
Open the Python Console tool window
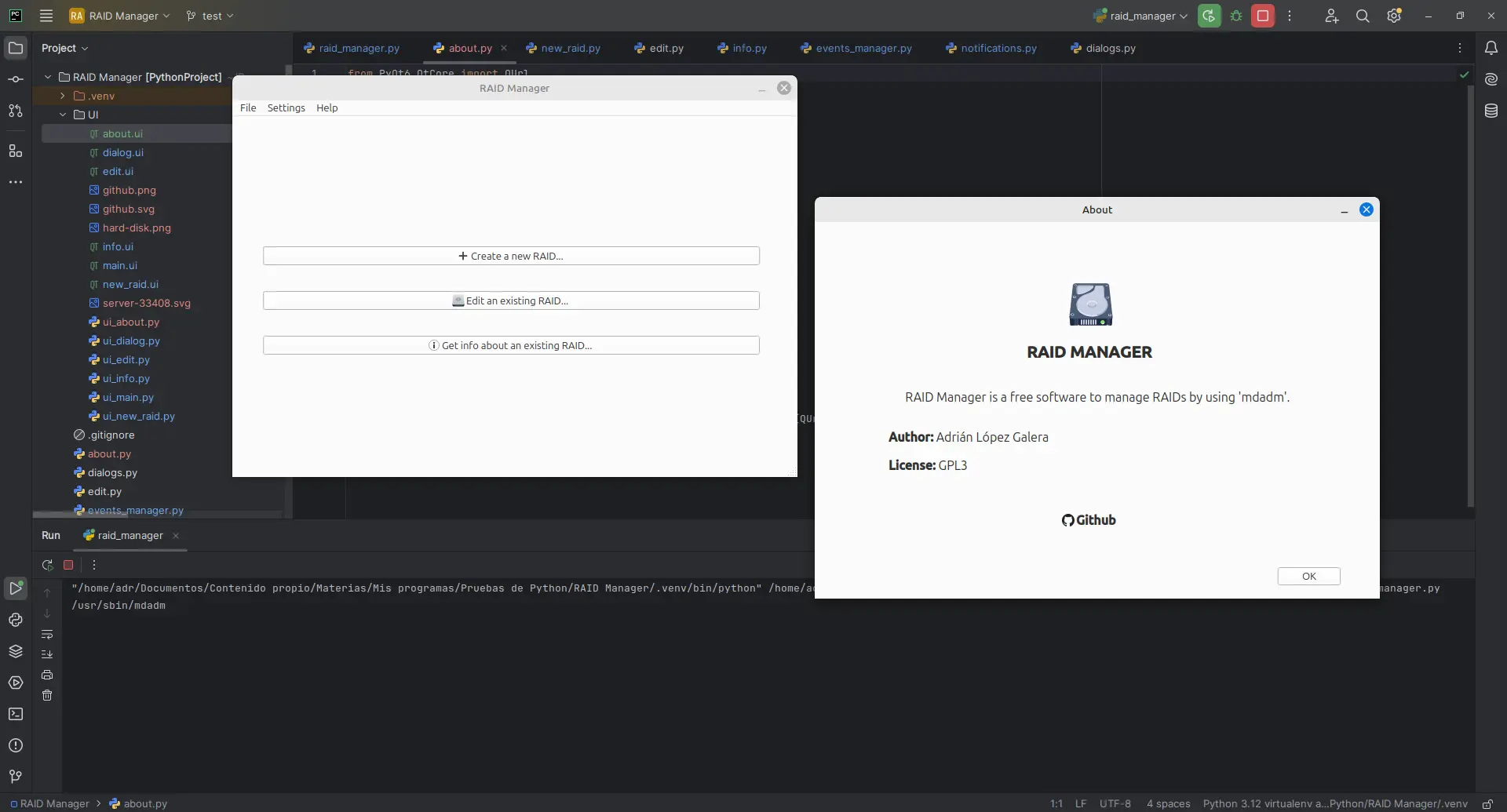click(16, 620)
